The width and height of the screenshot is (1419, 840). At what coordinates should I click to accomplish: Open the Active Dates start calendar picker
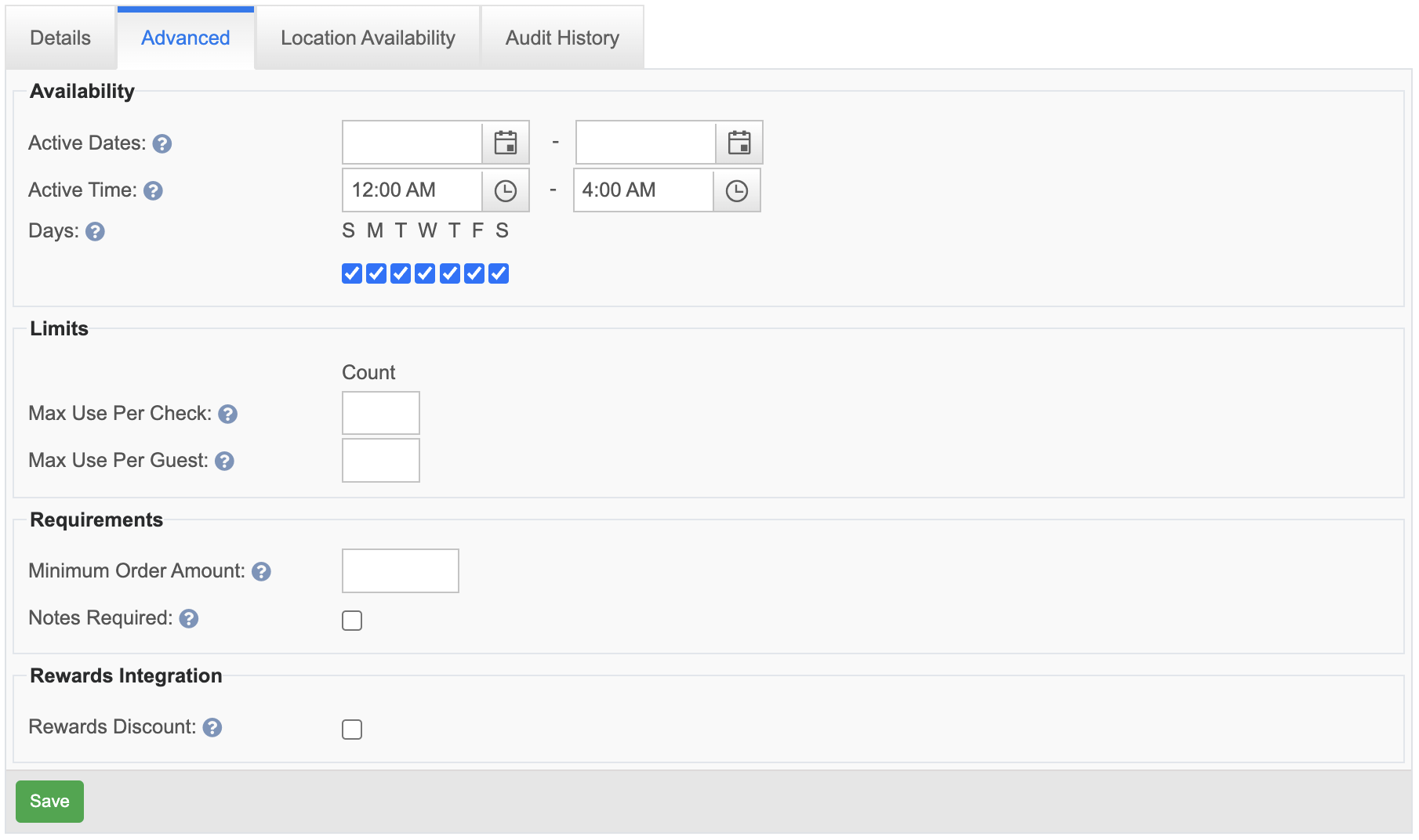coord(506,143)
